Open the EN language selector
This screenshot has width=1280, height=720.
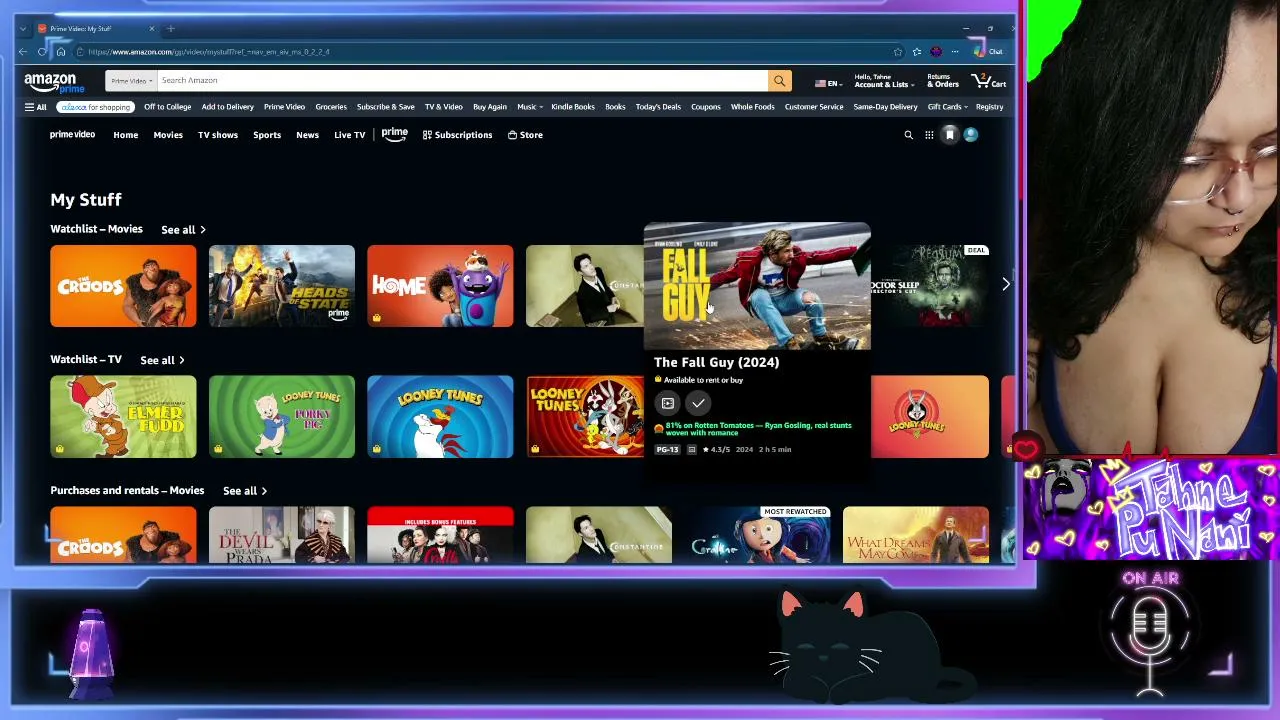click(827, 83)
